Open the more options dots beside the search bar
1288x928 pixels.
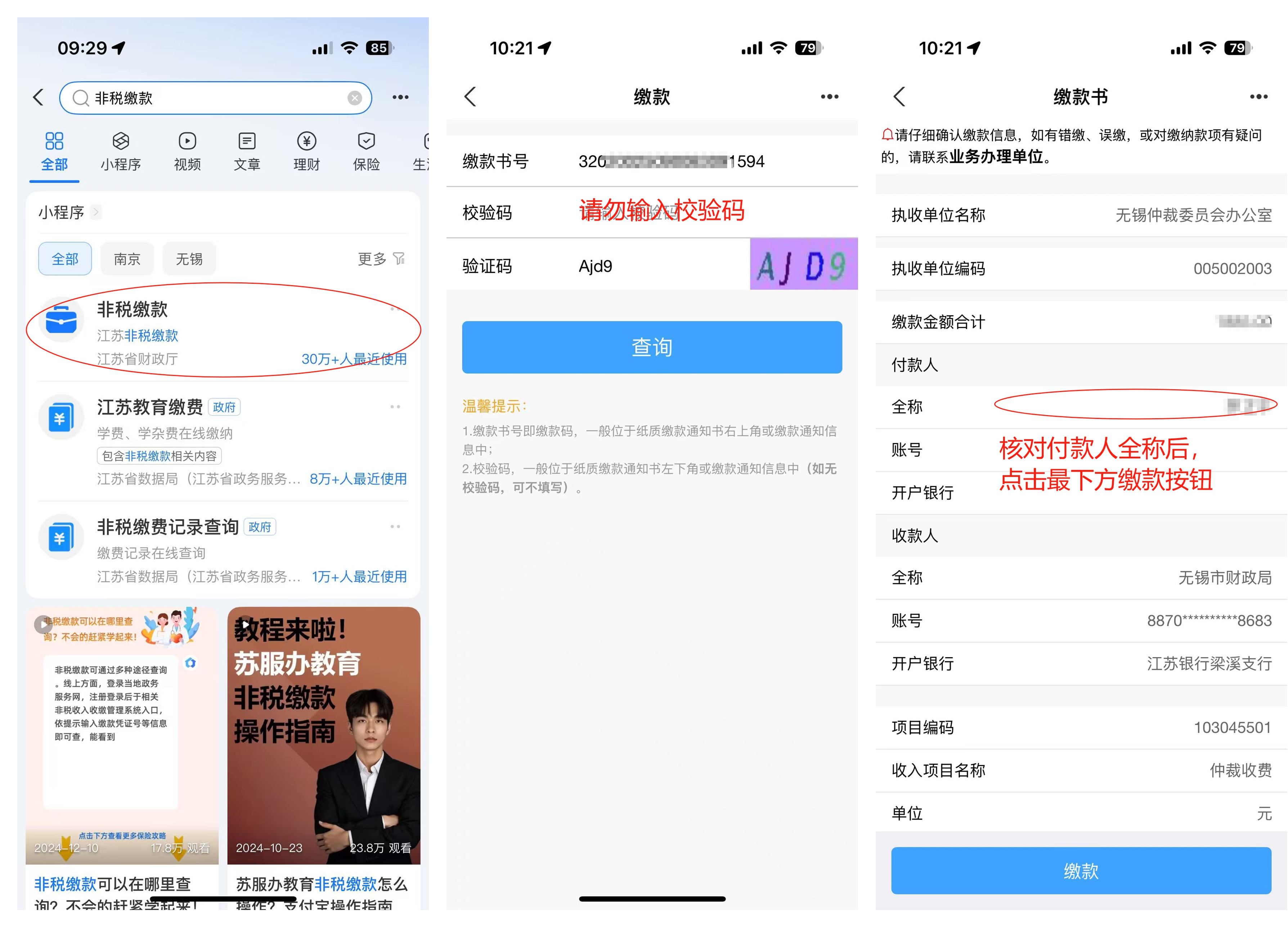tap(400, 97)
